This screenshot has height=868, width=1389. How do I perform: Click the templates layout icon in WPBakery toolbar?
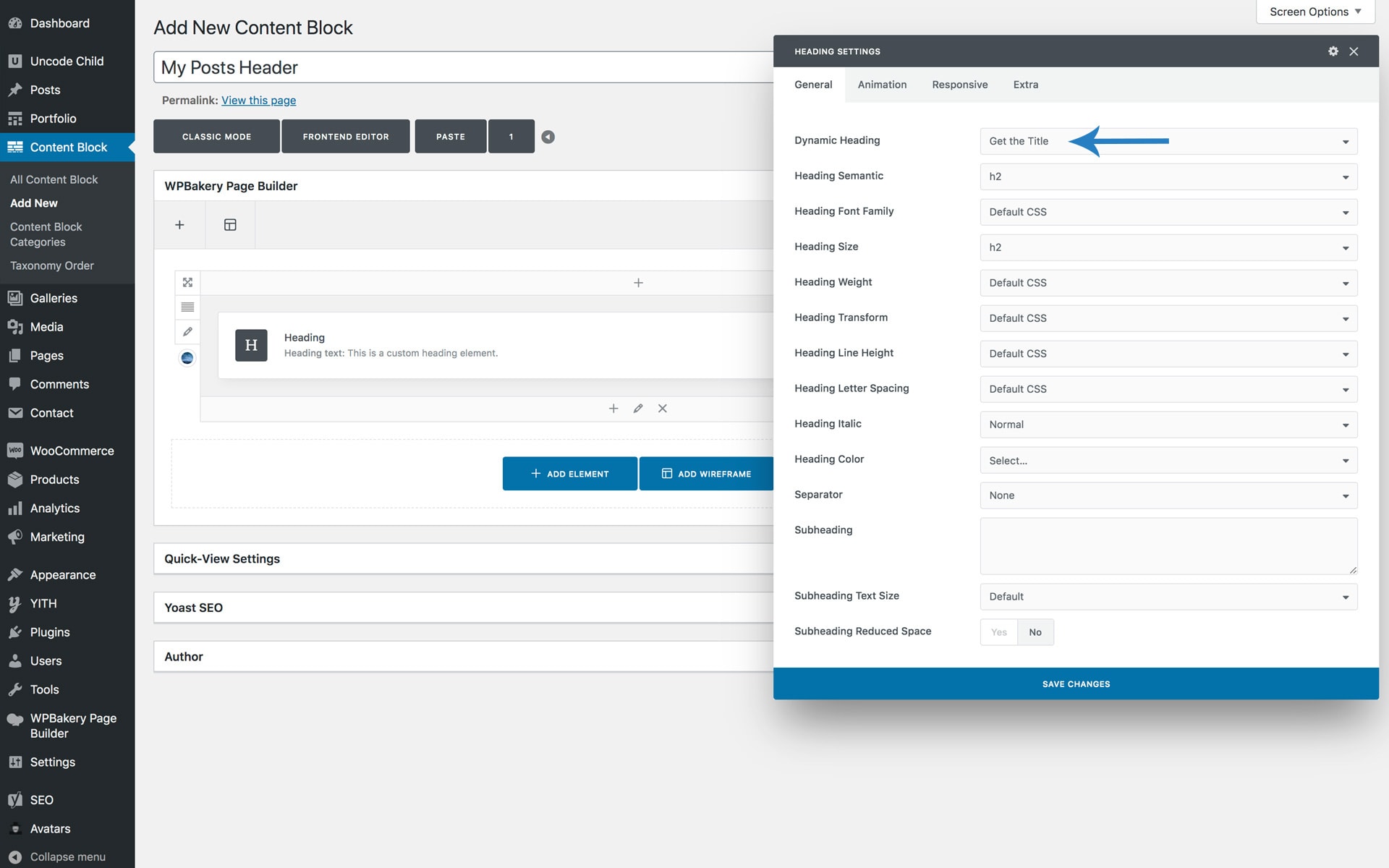coord(230,225)
